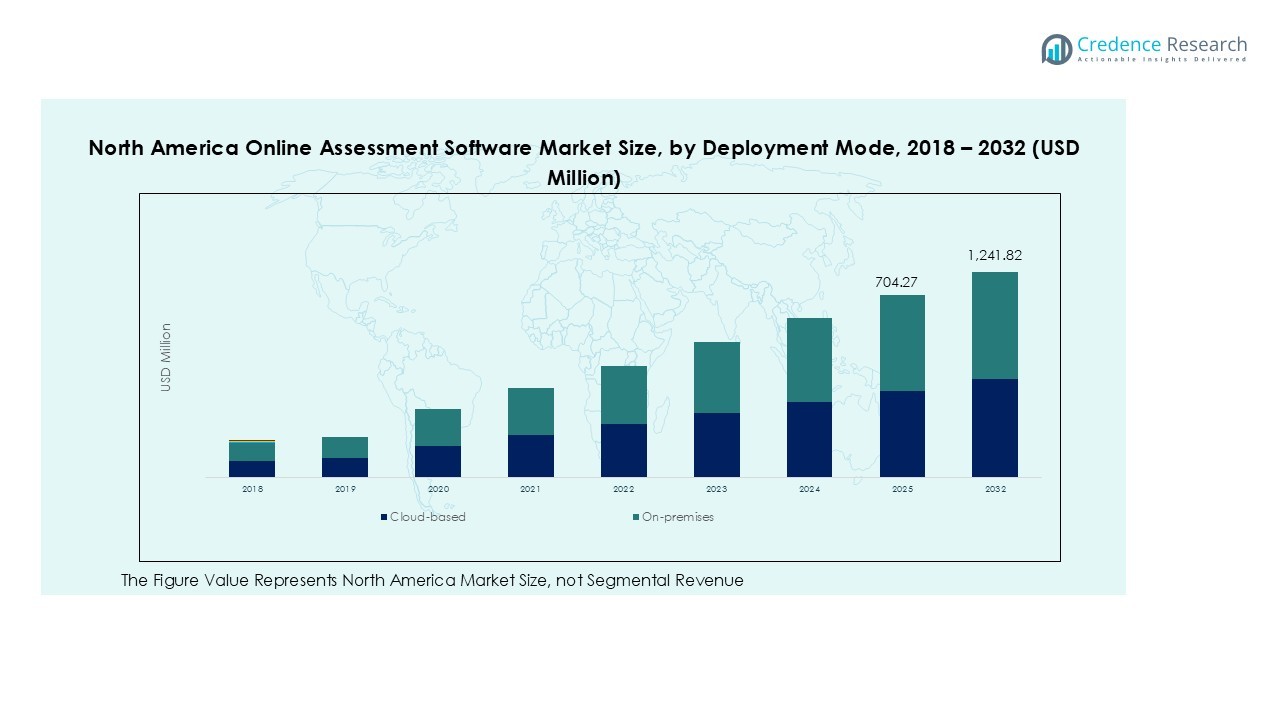
Task: Click the 1,241.82 data label
Action: [995, 256]
